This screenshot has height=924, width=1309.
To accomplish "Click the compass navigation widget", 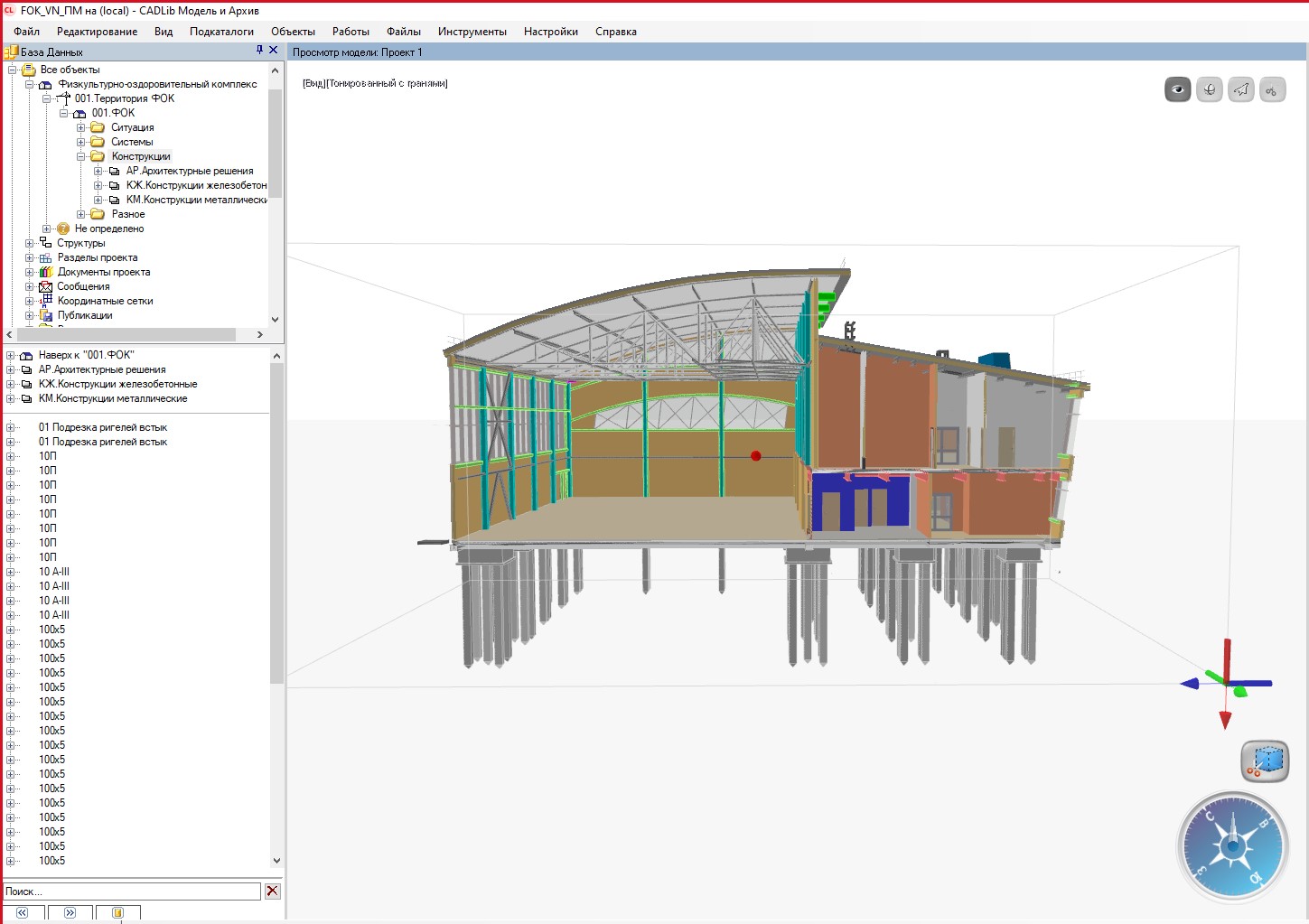I will [1231, 846].
